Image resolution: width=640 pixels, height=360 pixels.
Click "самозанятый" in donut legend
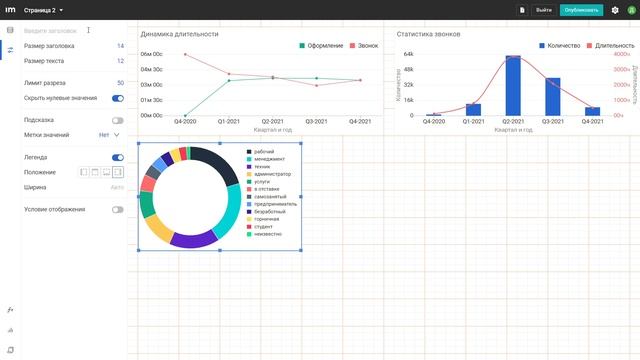(x=267, y=197)
